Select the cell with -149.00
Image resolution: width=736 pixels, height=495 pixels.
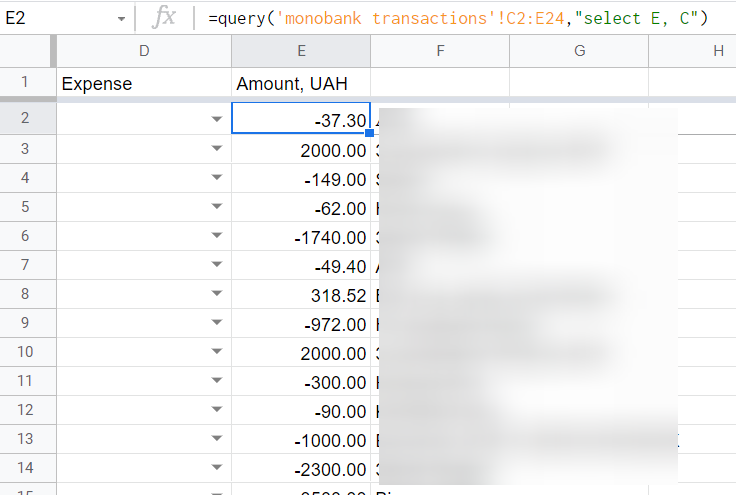(301, 178)
